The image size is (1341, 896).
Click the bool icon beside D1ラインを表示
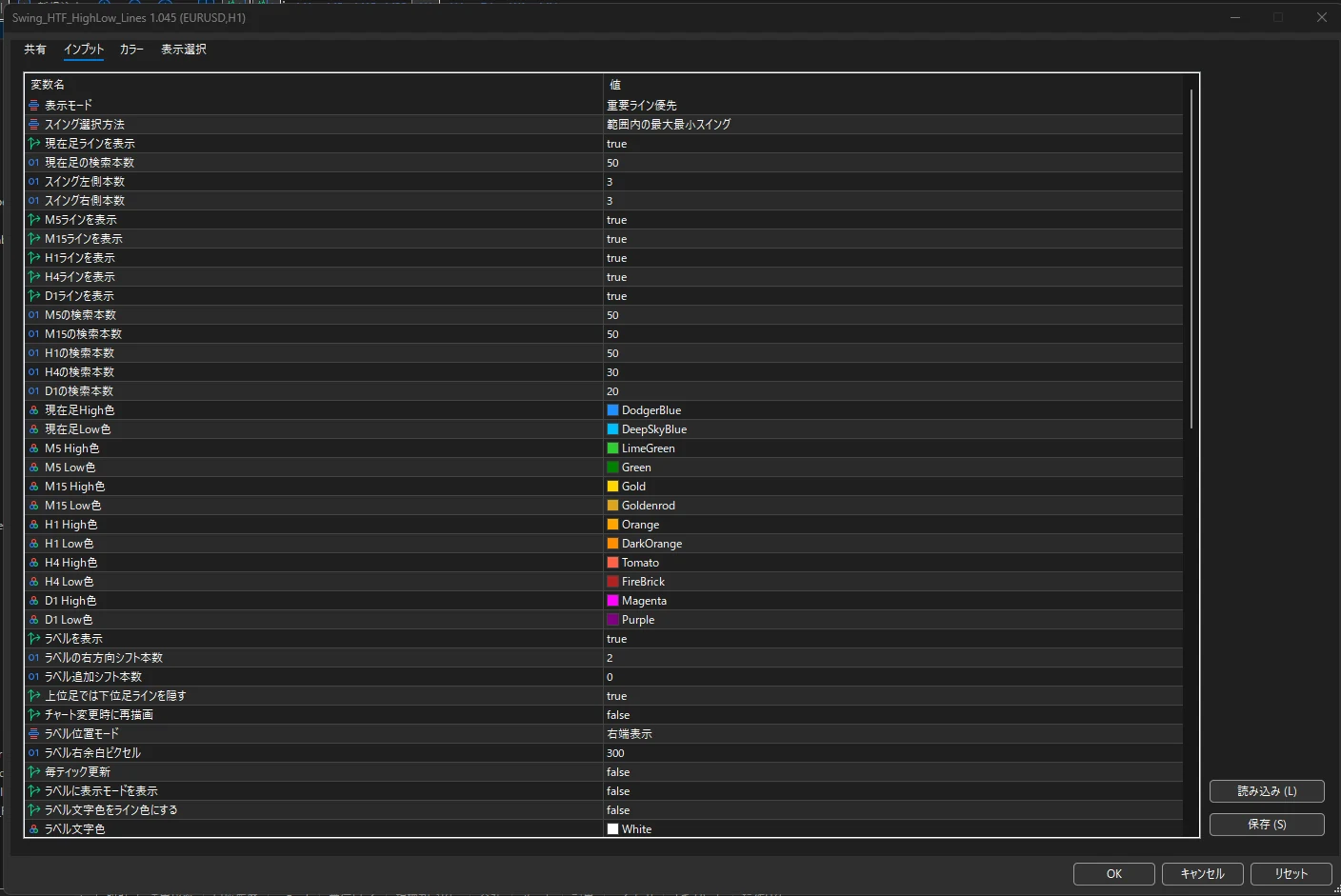point(34,296)
